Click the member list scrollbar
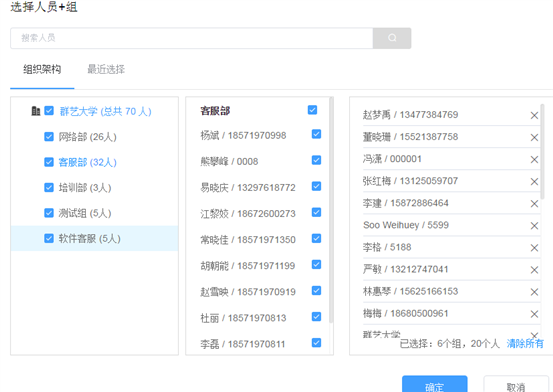This screenshot has width=553, height=392. tap(331, 210)
